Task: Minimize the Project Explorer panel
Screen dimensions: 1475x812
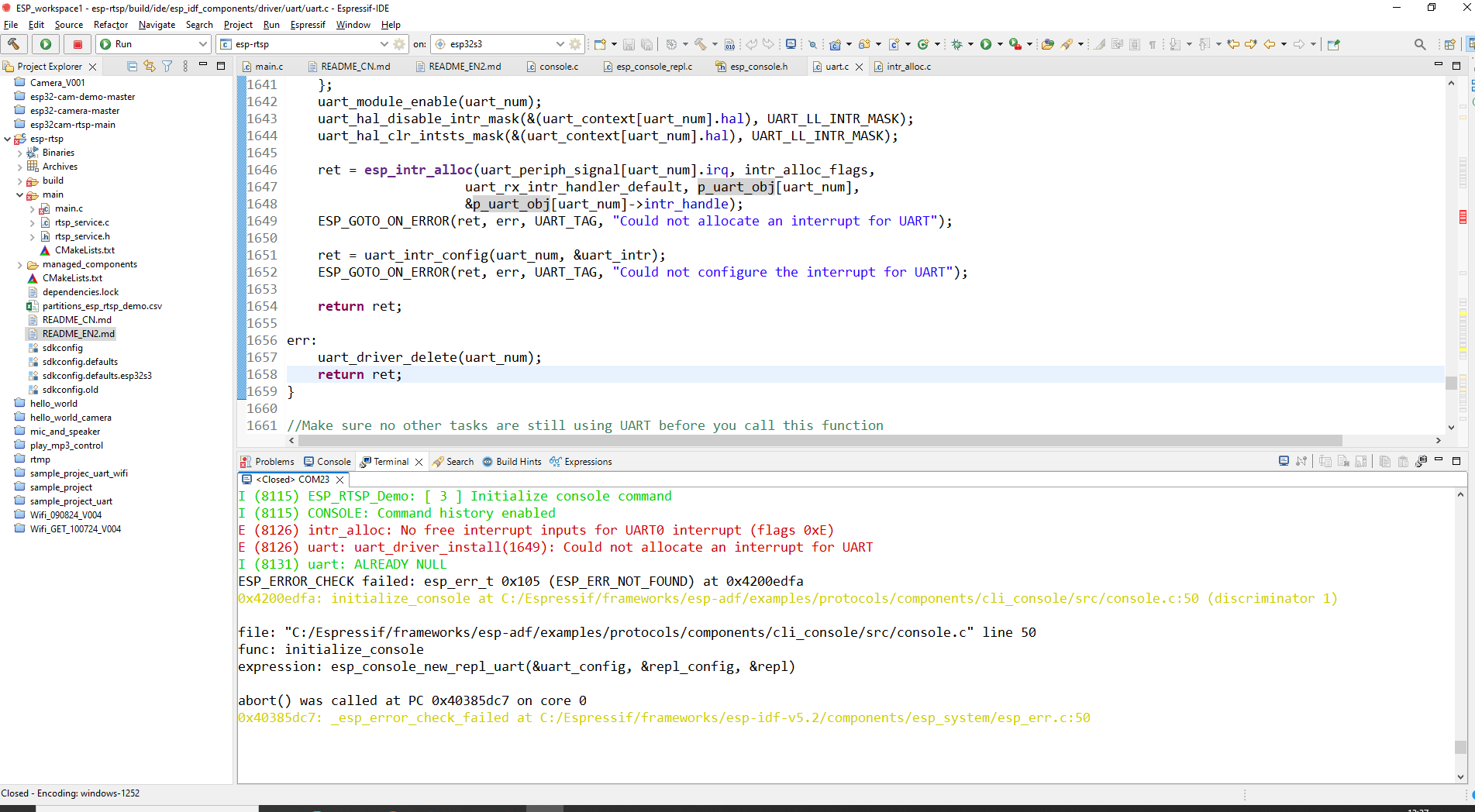Action: pyautogui.click(x=203, y=66)
